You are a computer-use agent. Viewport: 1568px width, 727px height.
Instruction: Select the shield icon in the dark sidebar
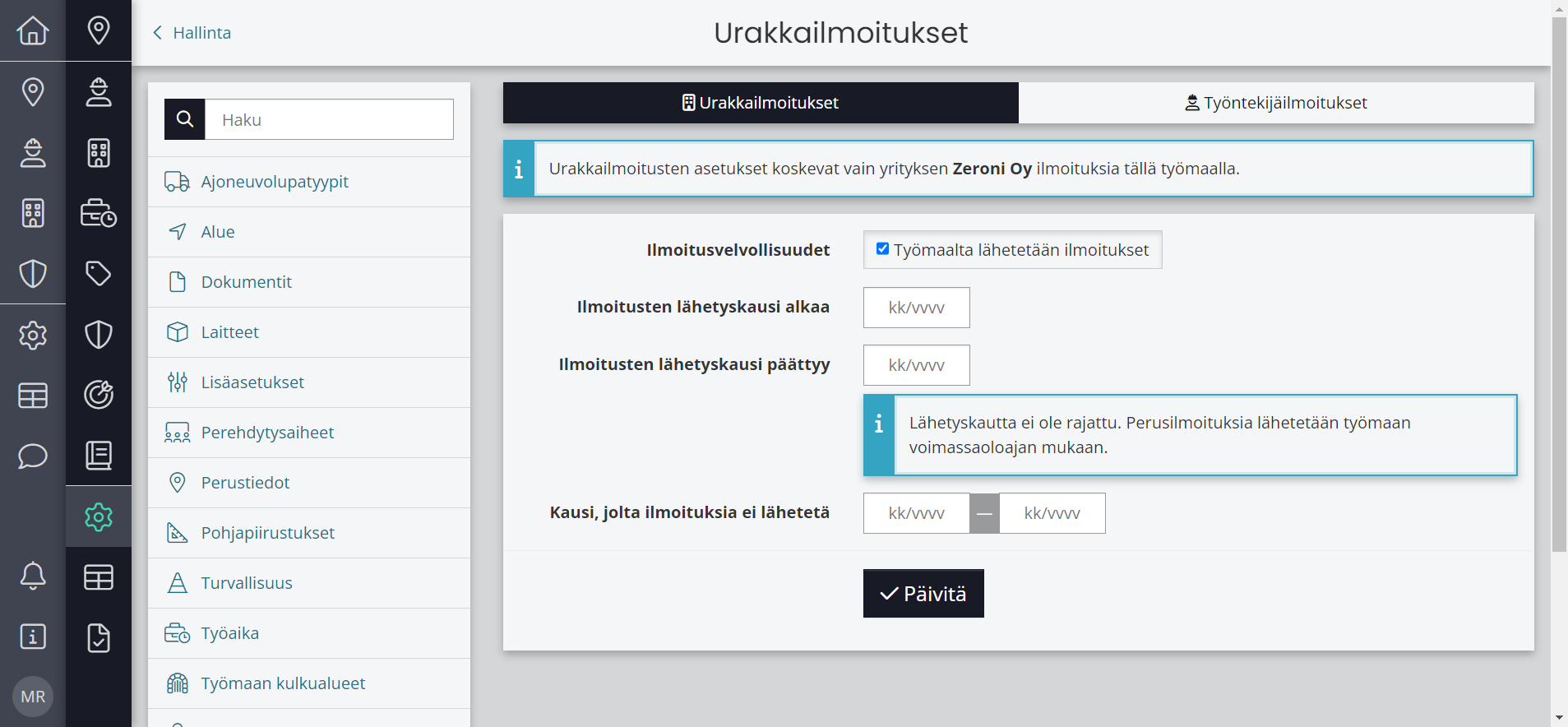pos(99,335)
